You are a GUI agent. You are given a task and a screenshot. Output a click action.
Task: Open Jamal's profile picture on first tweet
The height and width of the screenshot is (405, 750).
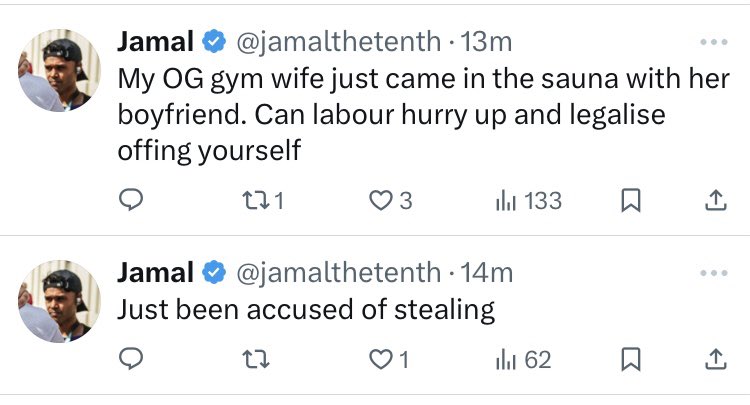click(x=59, y=70)
